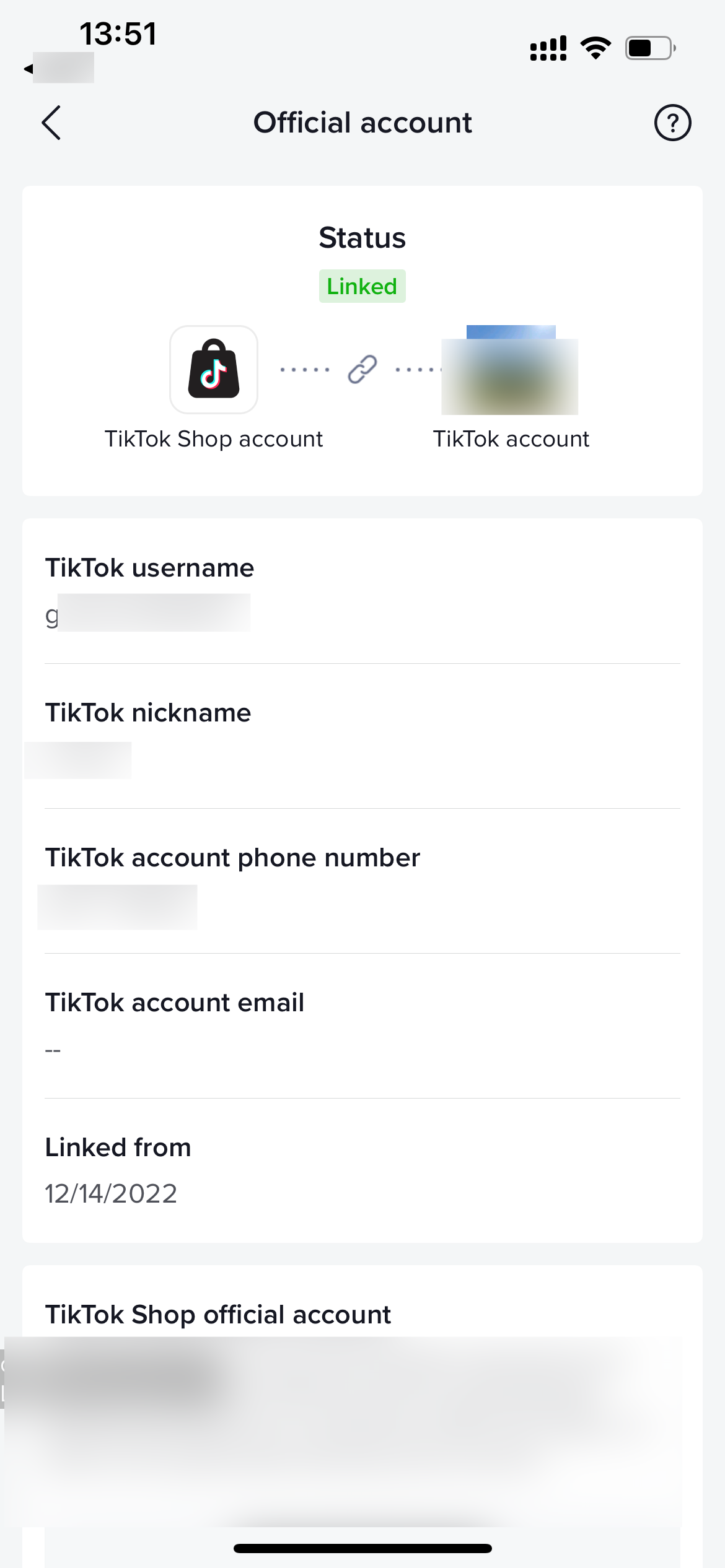
Task: Tap the home indicator bar
Action: (x=362, y=1548)
